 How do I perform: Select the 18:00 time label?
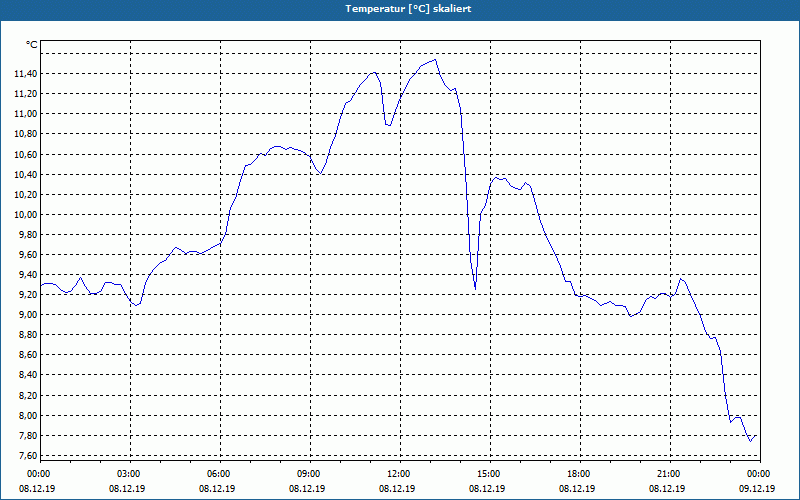(578, 474)
